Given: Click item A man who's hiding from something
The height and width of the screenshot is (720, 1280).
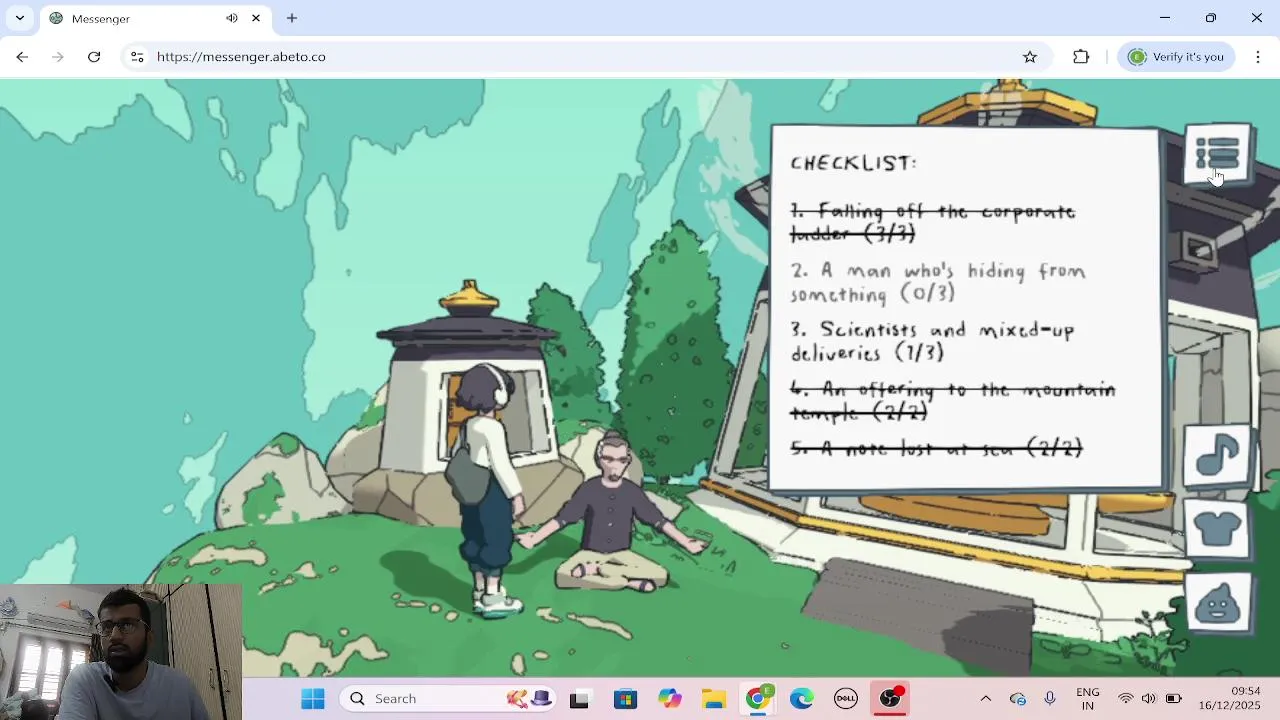Looking at the screenshot, I should 937,282.
